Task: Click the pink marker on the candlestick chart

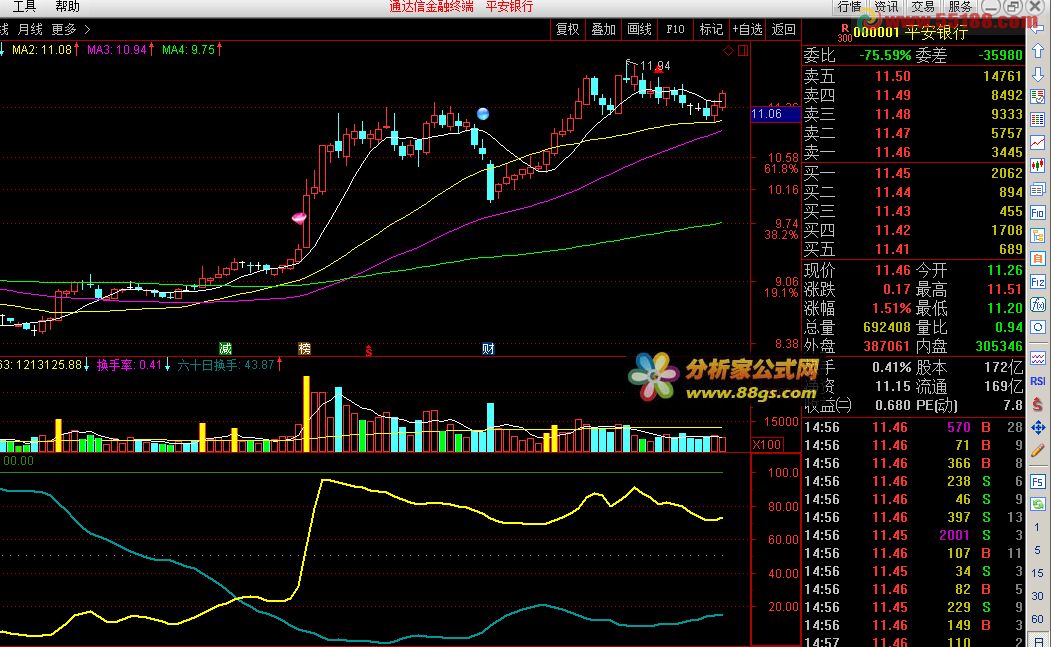Action: click(x=299, y=217)
